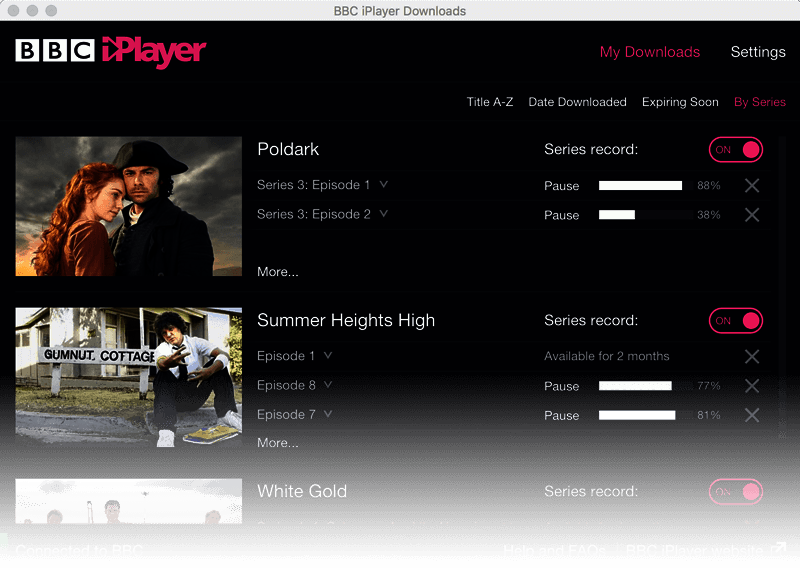
Task: Pause Poldark Episode 1 download at 88%
Action: pos(561,186)
